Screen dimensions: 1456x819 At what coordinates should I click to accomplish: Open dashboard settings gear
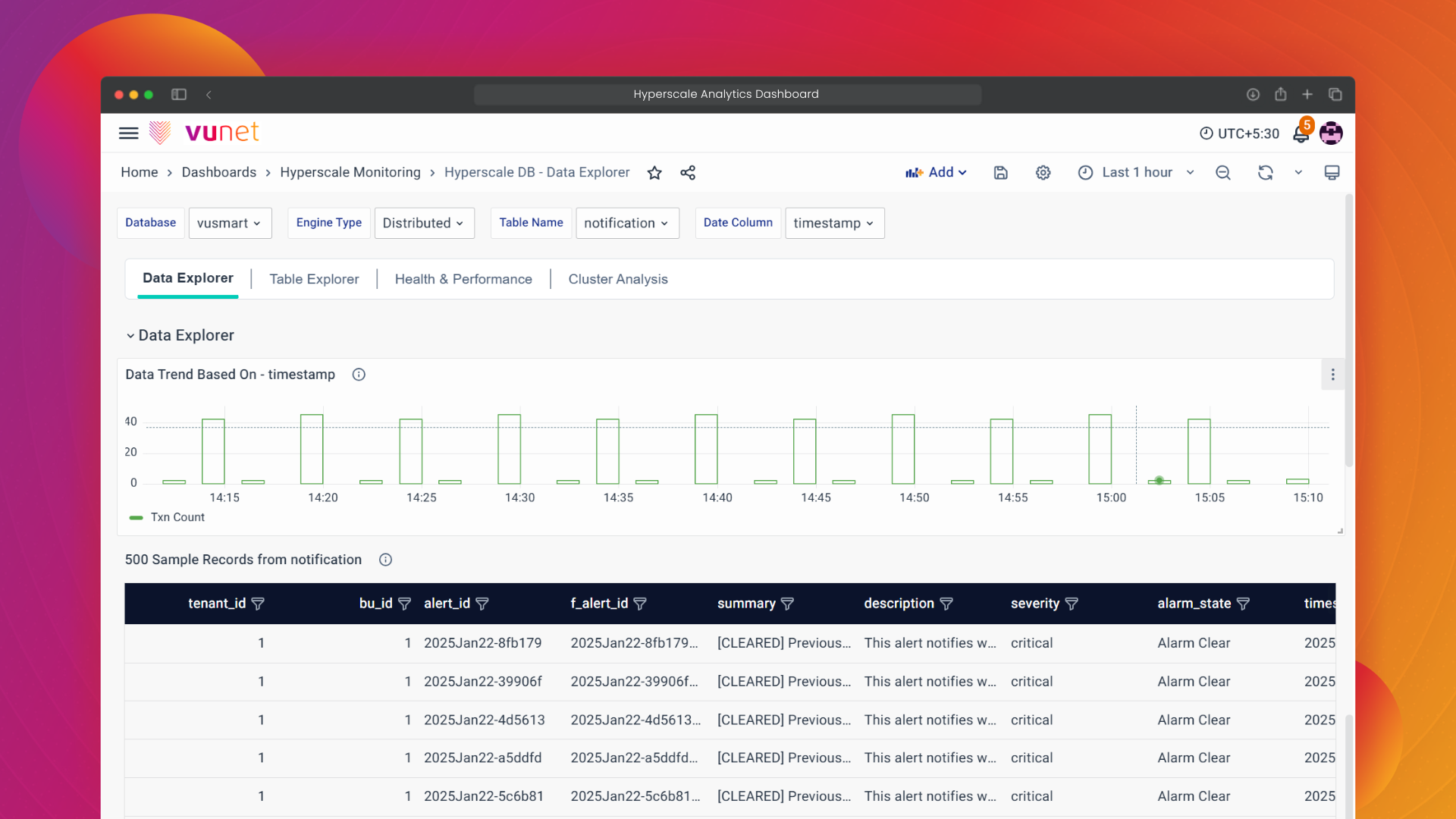point(1043,173)
